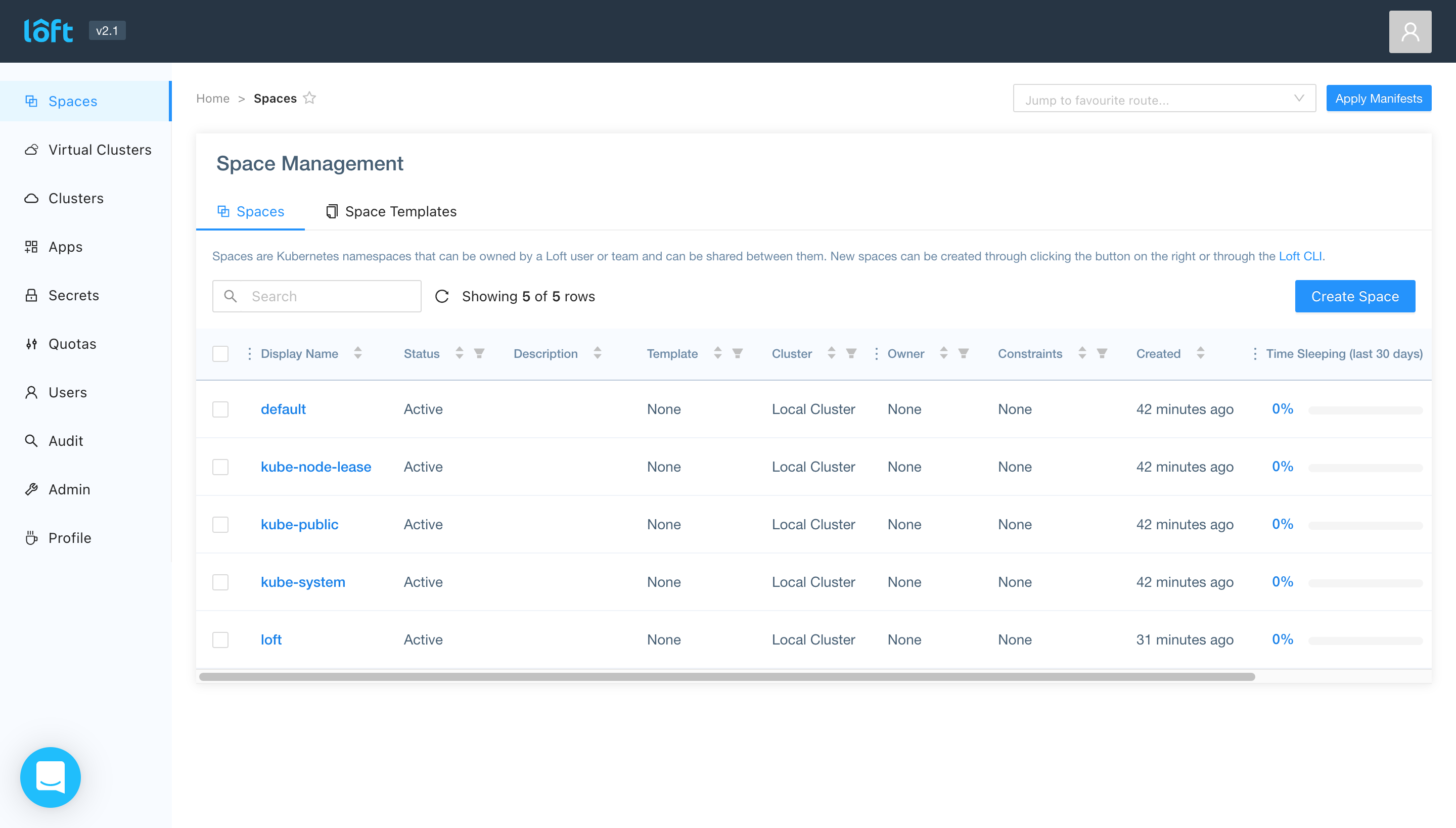This screenshot has width=1456, height=828.
Task: Select the kube-system row checkbox
Action: 220,582
